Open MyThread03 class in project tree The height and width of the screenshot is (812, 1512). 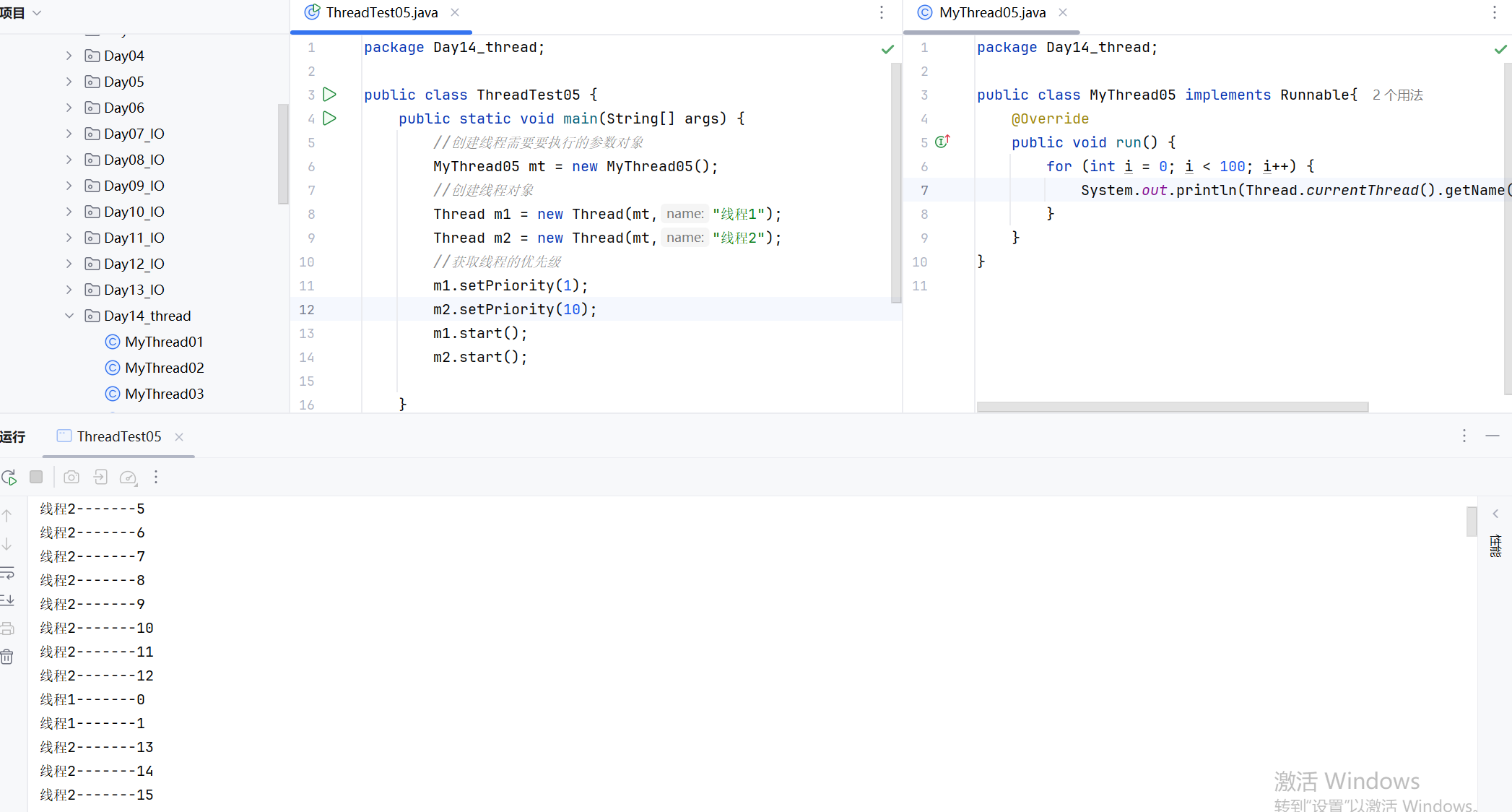pos(164,394)
